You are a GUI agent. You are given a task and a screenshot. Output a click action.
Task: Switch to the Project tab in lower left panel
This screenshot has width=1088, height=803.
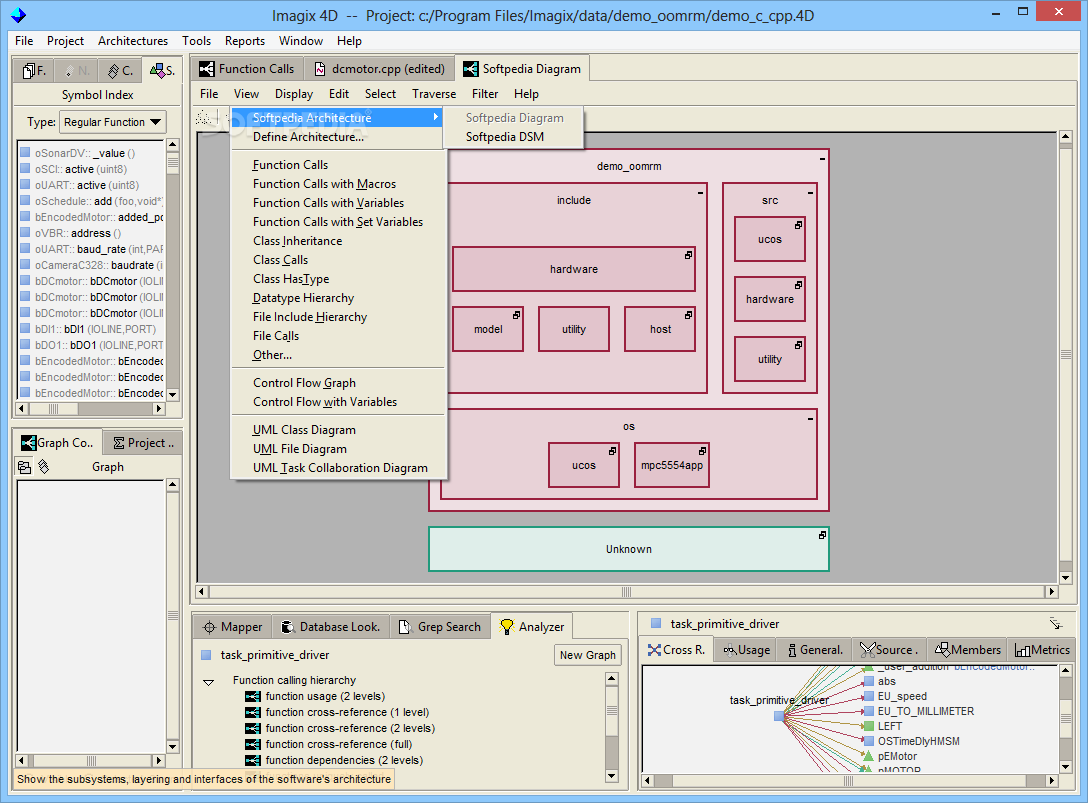(143, 443)
